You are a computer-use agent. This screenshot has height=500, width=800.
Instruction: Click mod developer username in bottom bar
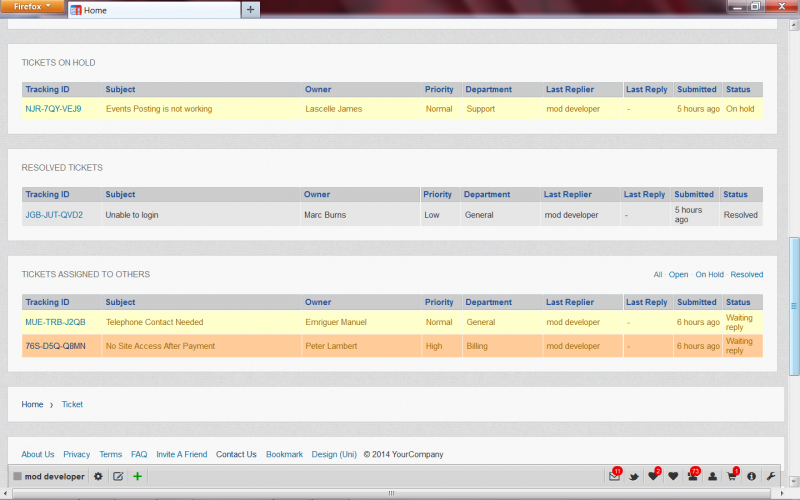(55, 477)
